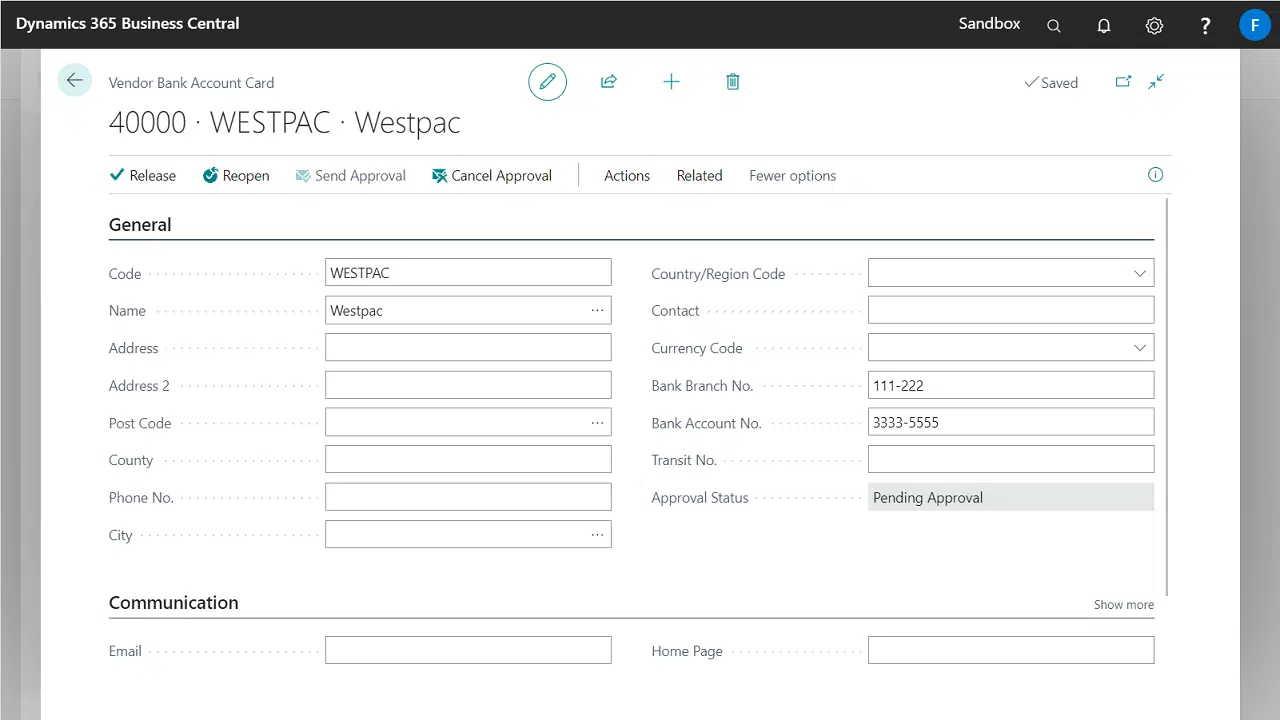1280x720 pixels.
Task: Click the Bank Account No. field
Action: tap(1010, 423)
